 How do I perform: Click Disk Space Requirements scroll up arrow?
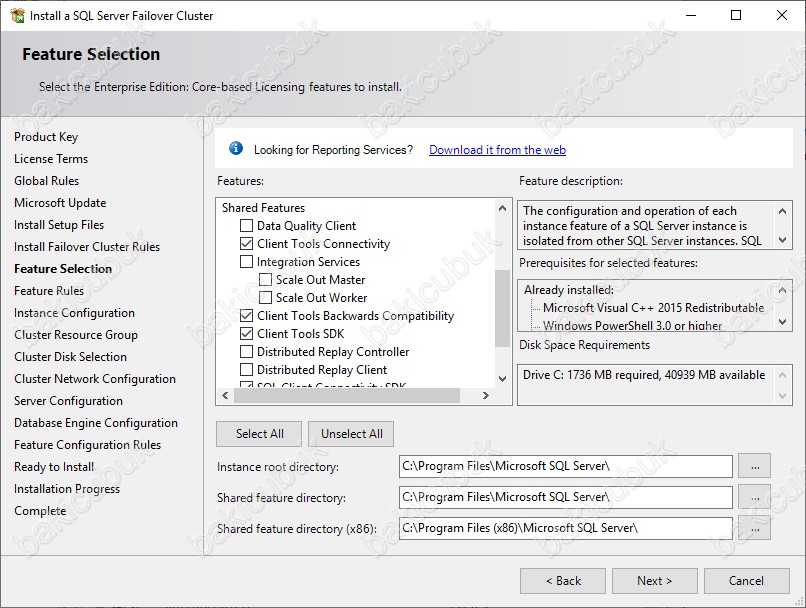pos(782,375)
